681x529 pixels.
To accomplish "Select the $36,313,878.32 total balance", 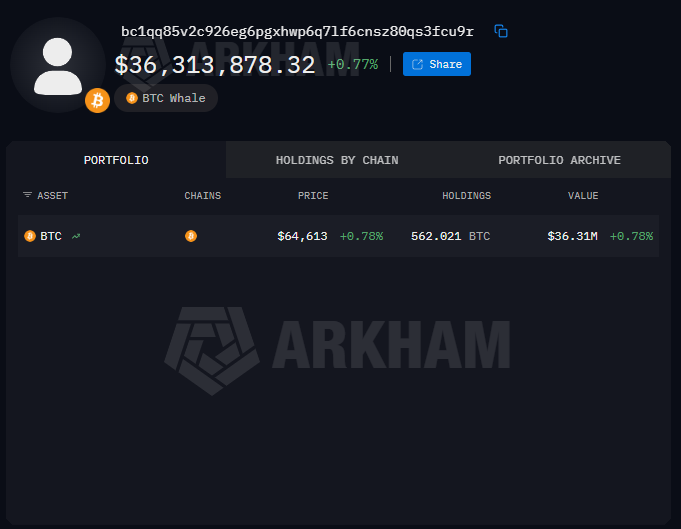I will (x=215, y=65).
